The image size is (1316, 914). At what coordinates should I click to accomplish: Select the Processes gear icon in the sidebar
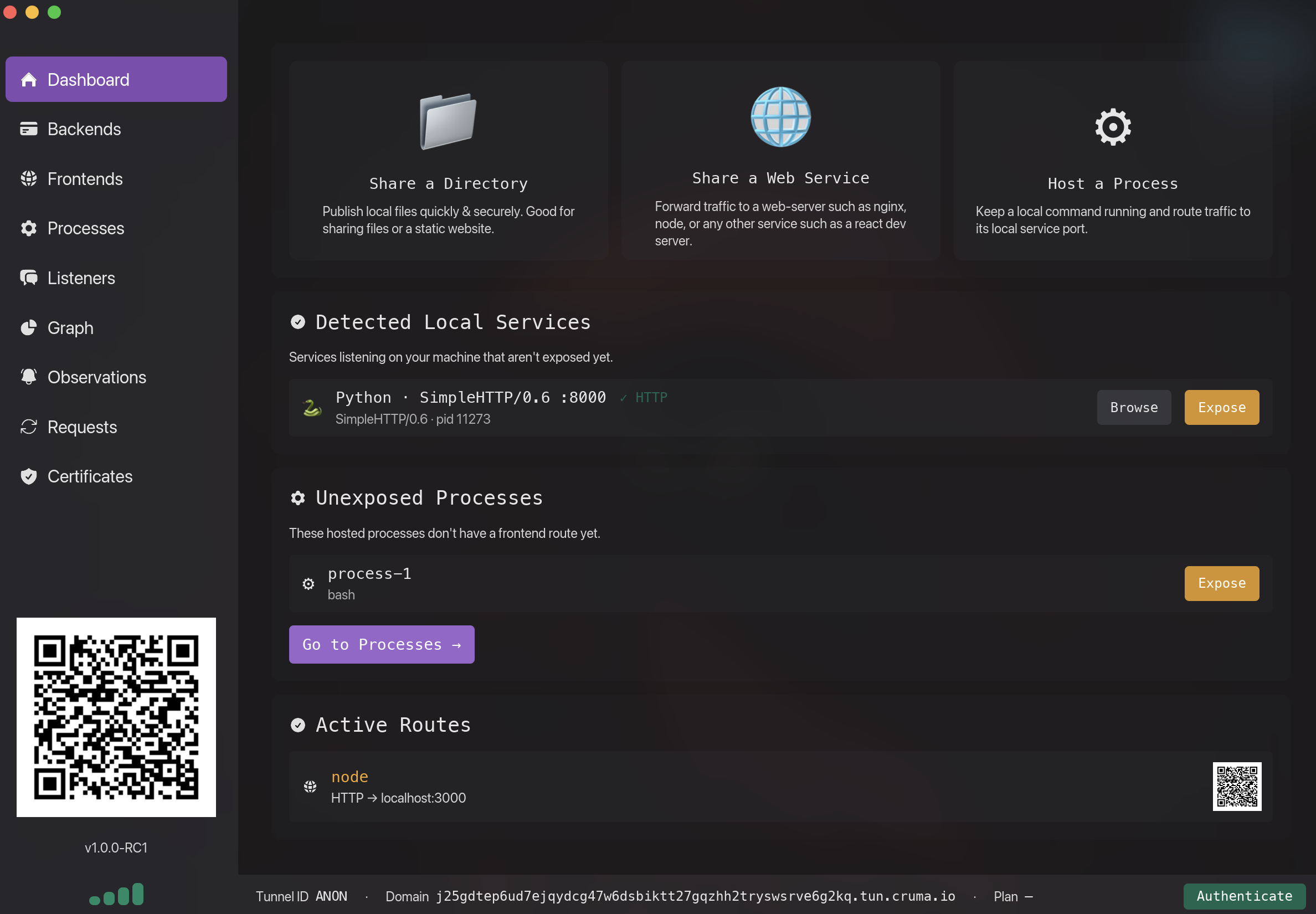click(x=29, y=228)
